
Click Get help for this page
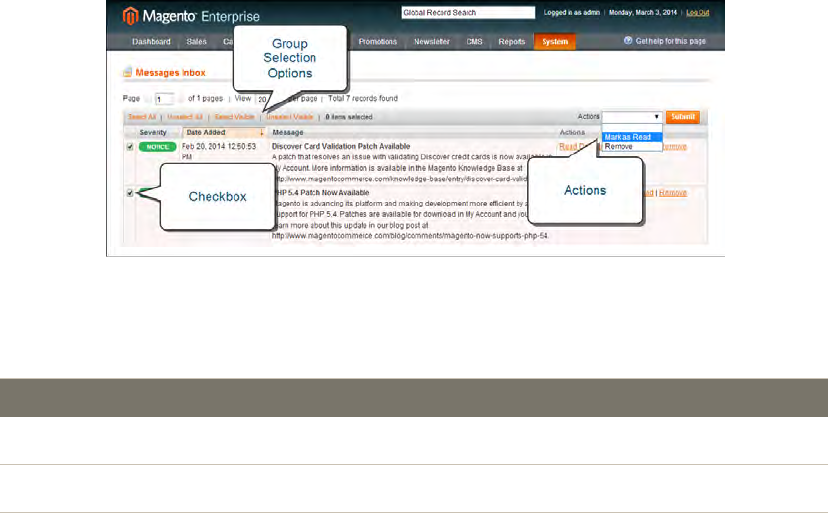point(670,41)
